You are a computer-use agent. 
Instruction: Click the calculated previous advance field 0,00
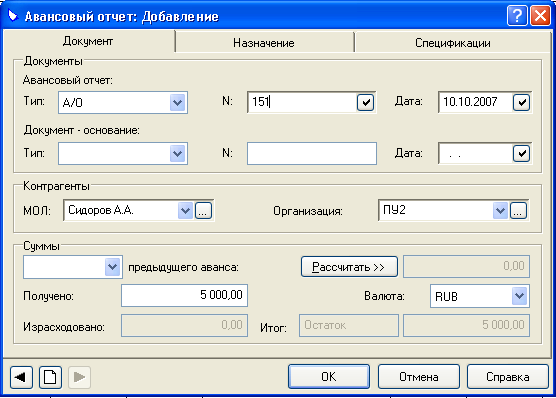(467, 266)
